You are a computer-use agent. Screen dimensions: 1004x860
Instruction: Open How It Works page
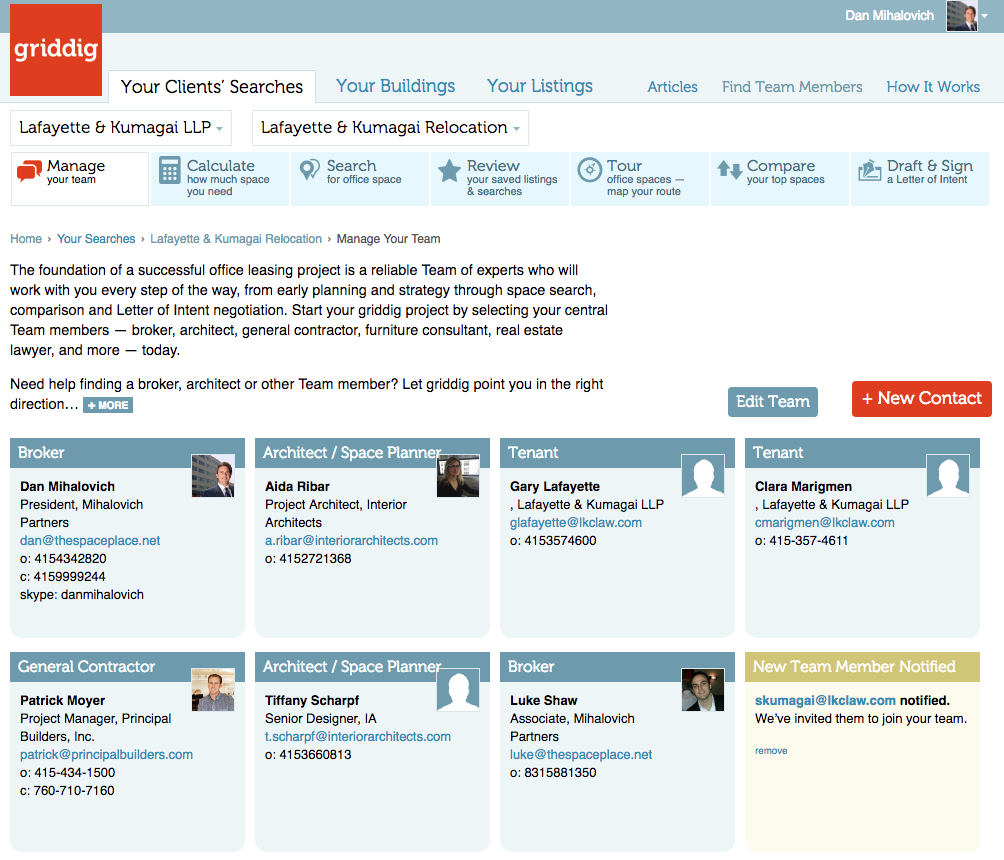(933, 86)
